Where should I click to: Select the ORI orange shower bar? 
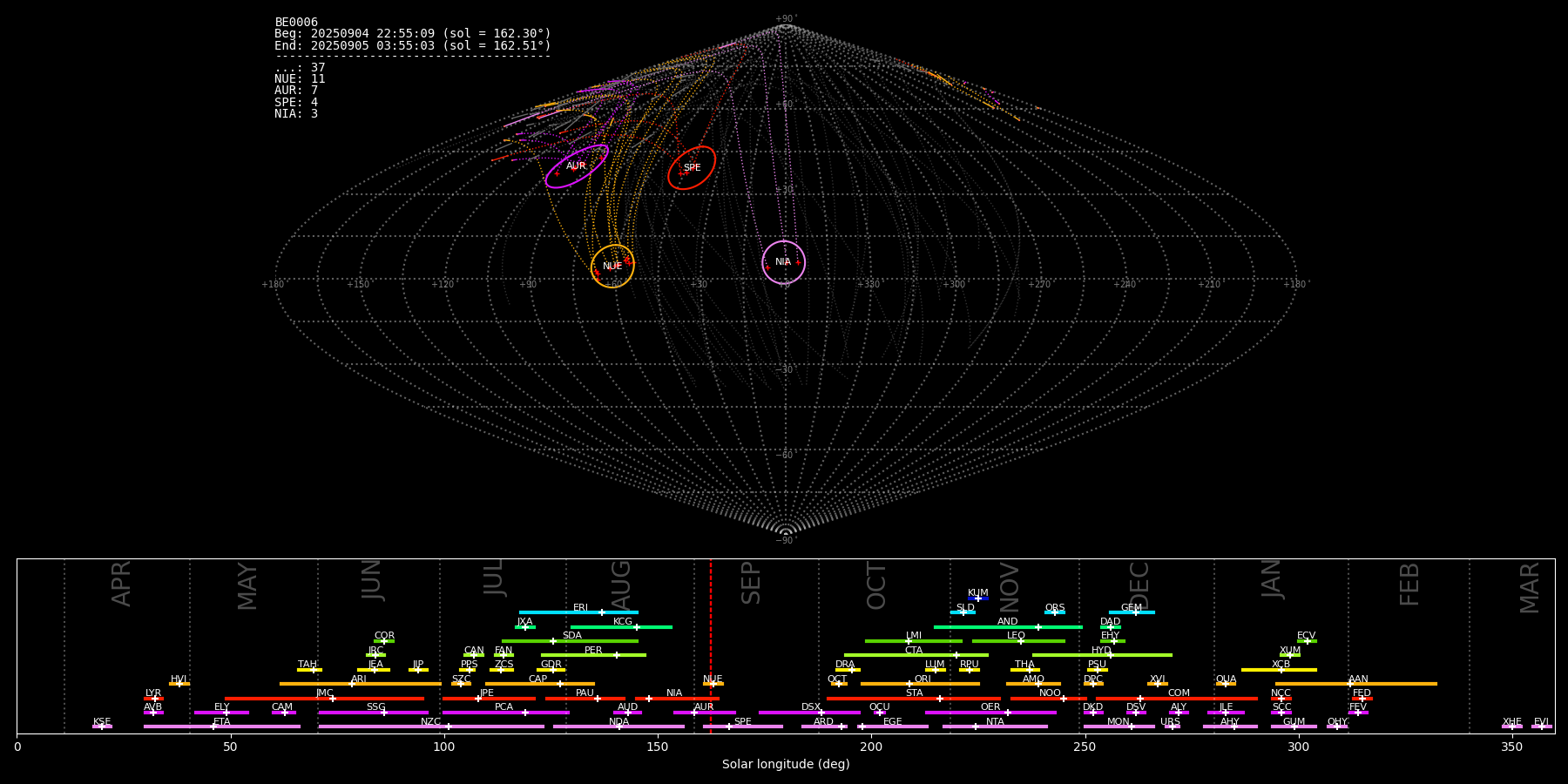point(920,684)
